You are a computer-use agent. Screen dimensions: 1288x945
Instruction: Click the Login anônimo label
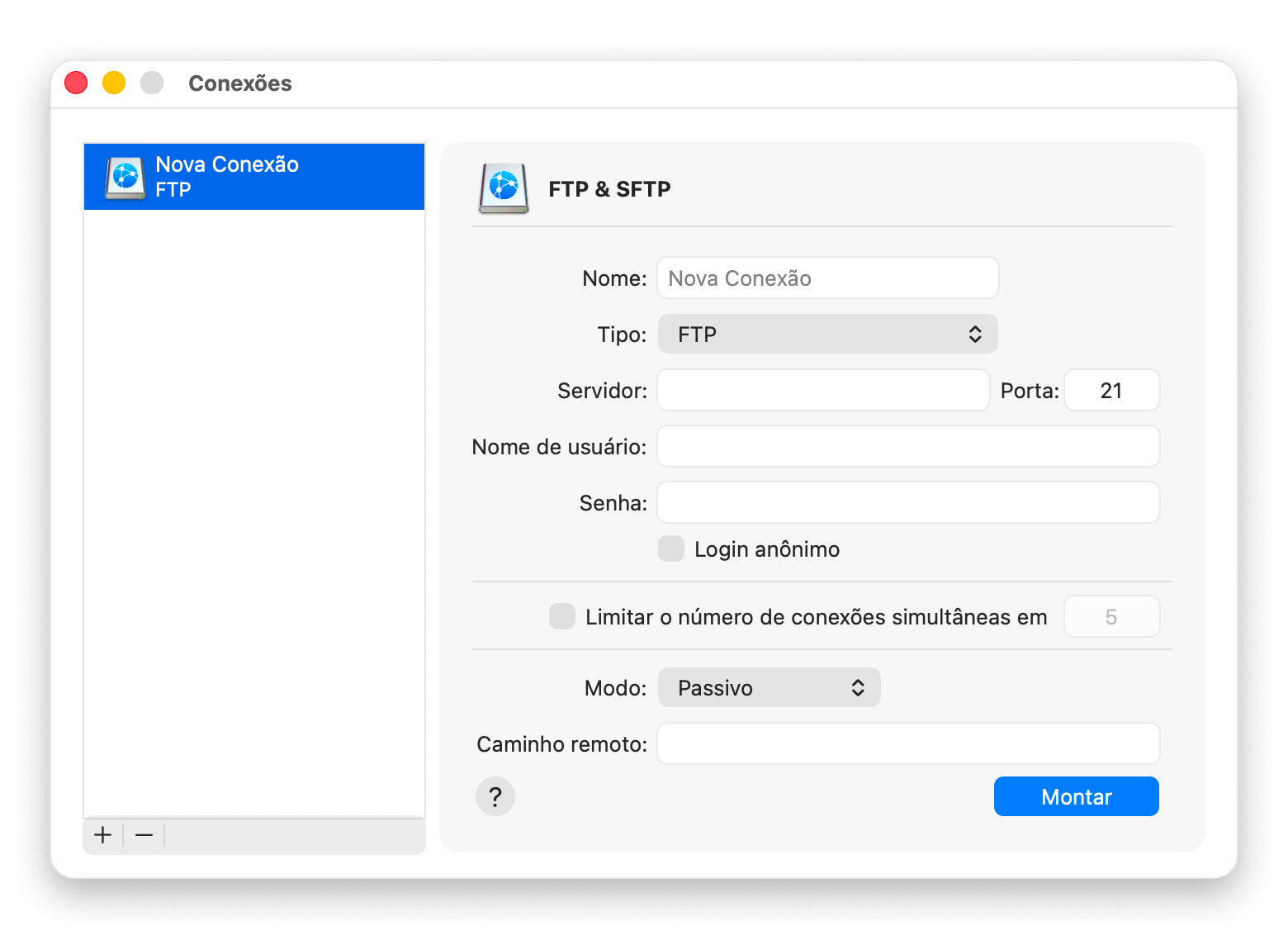pyautogui.click(x=767, y=549)
